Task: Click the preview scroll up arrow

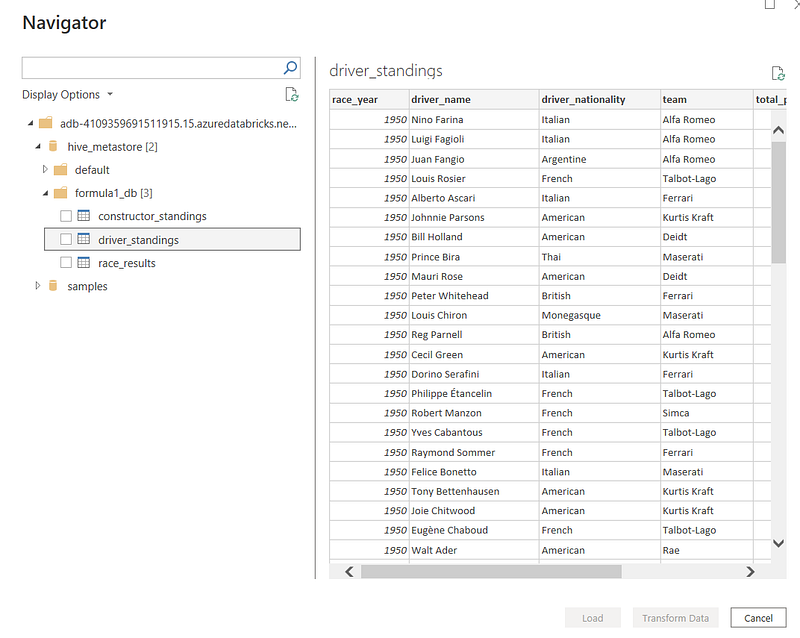Action: tap(779, 130)
